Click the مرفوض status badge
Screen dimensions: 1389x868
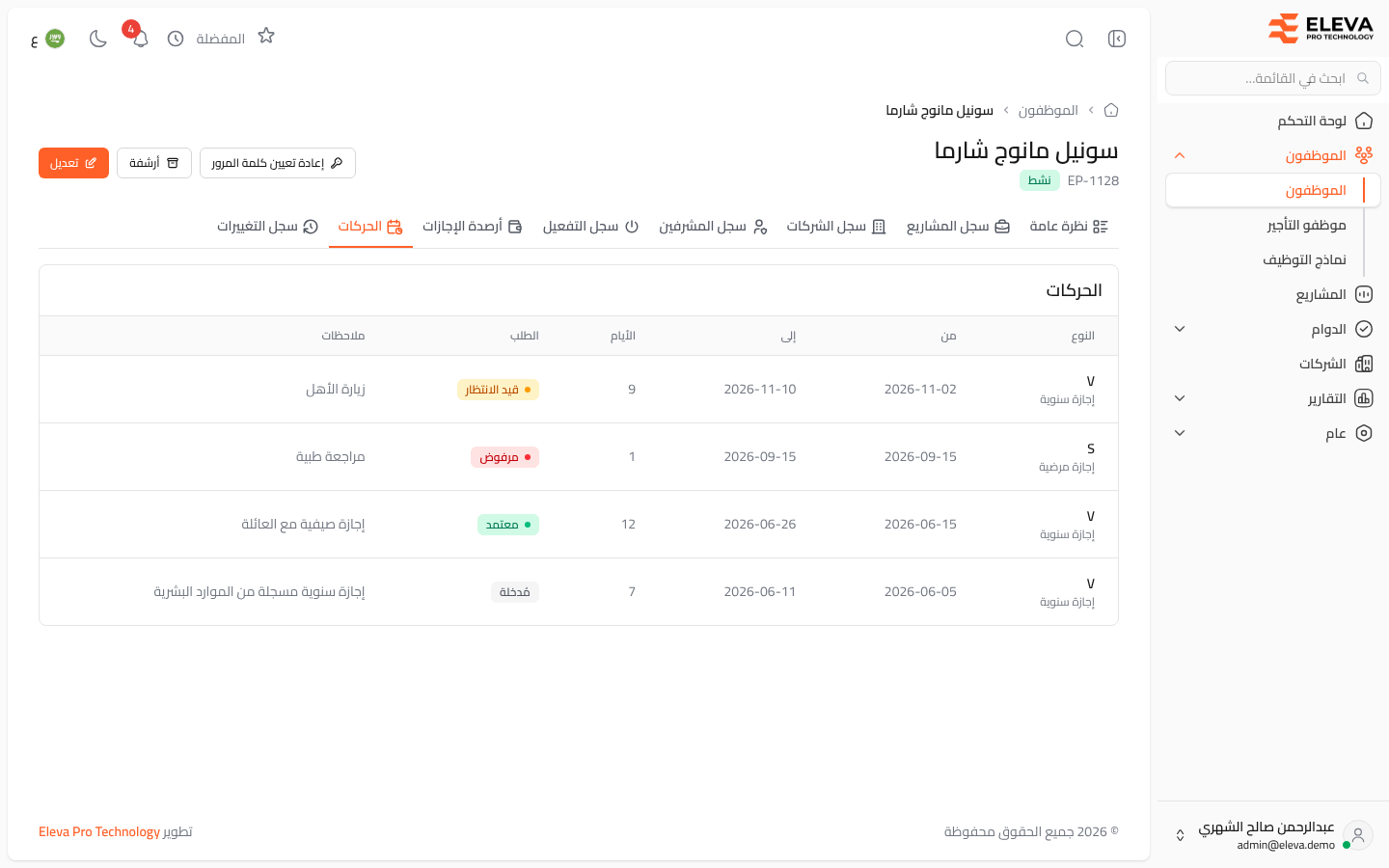(x=505, y=457)
